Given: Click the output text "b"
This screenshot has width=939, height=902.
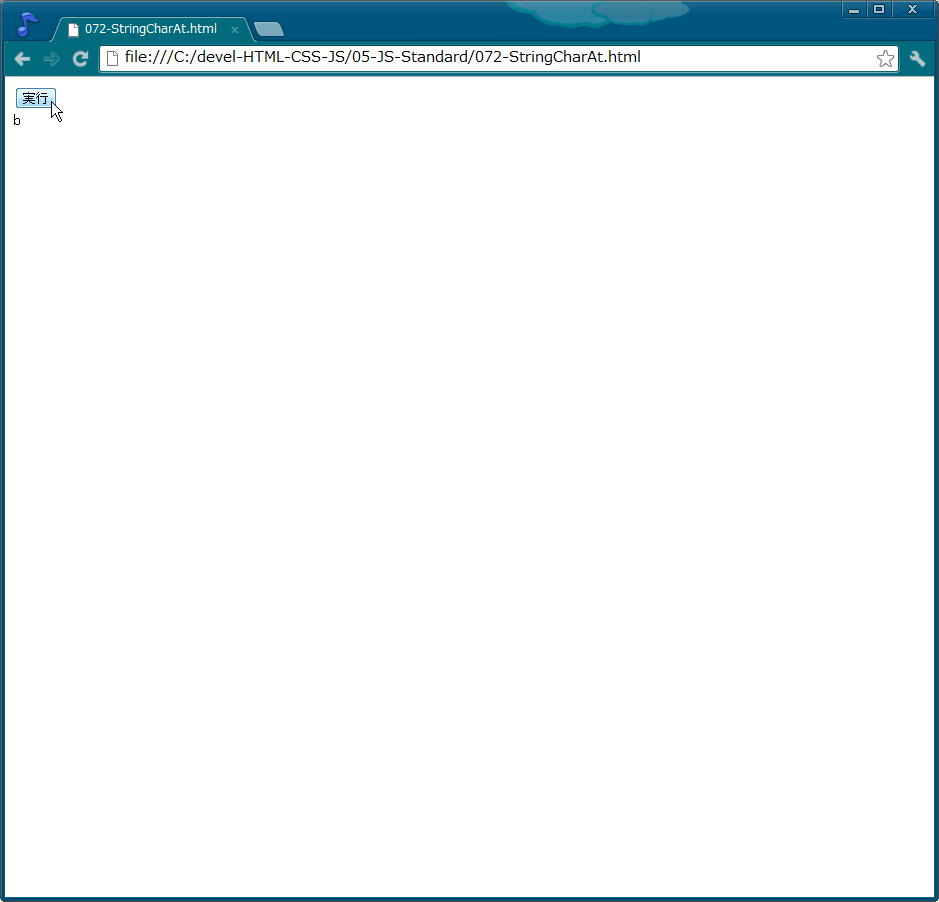Looking at the screenshot, I should (x=17, y=120).
